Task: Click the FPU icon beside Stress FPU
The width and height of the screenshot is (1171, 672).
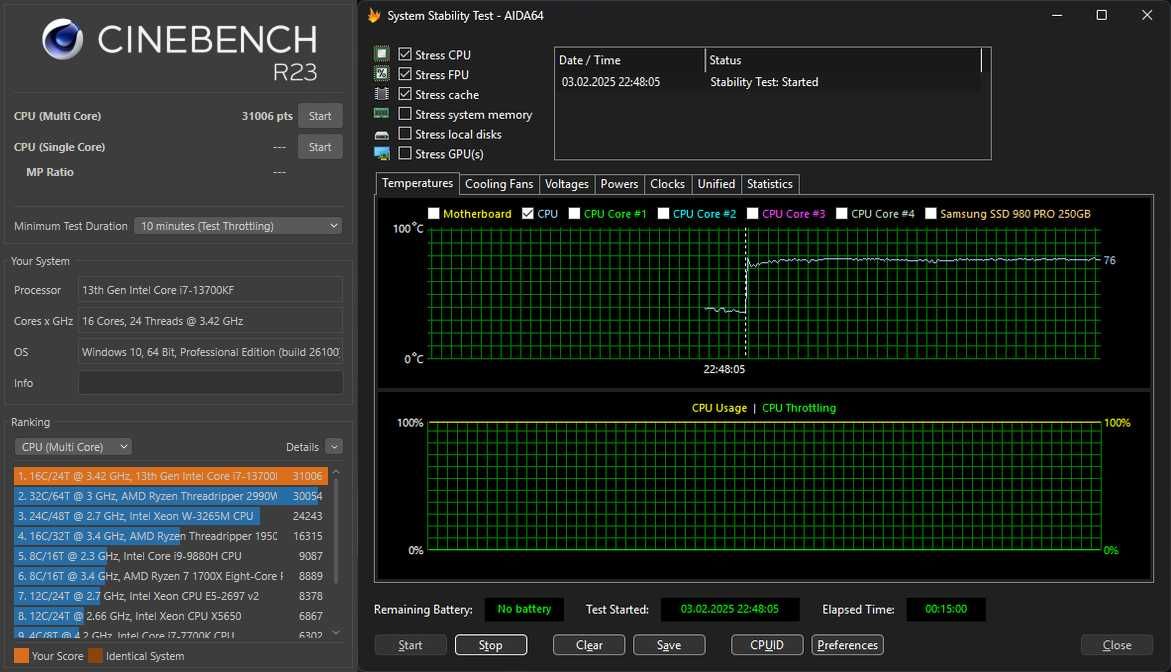Action: pos(382,74)
